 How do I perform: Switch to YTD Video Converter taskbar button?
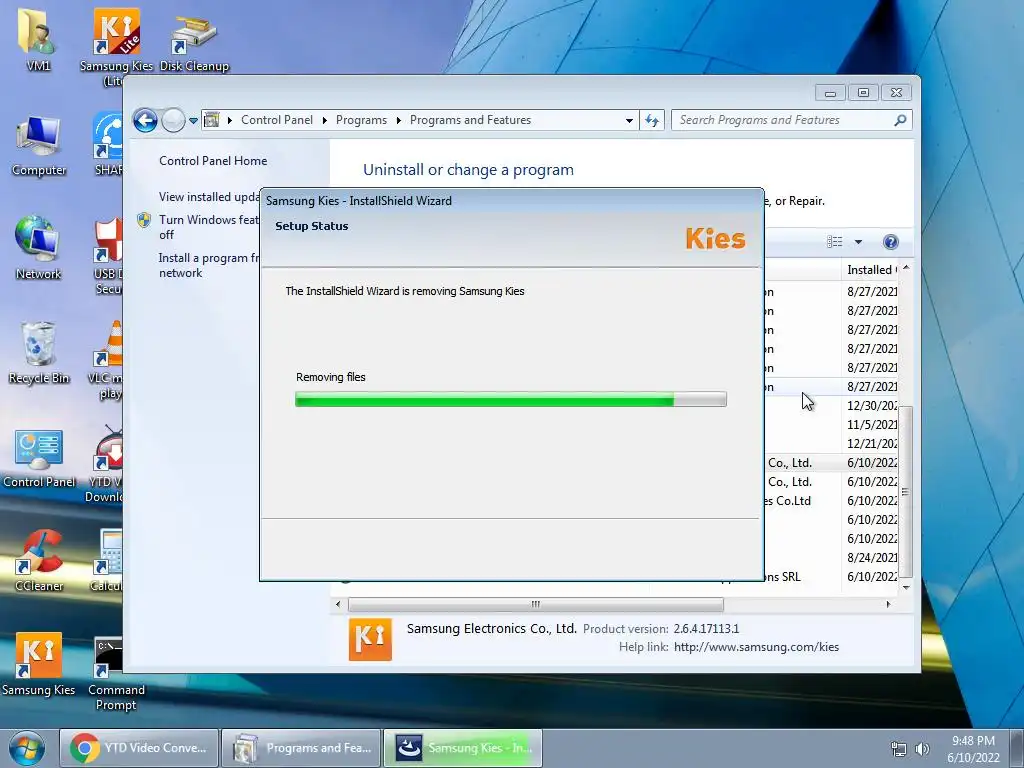[139, 748]
